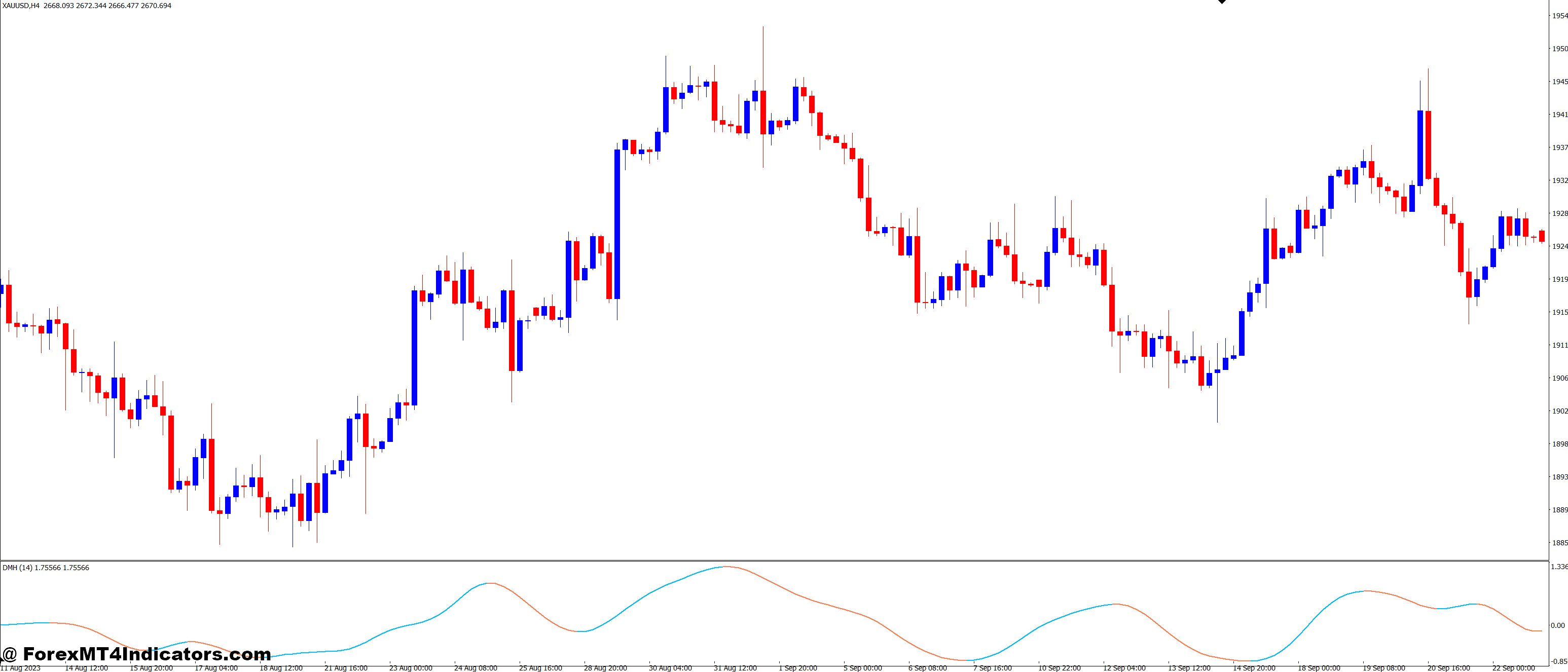Click the 1.336 value on indicator scale
This screenshot has width=1568, height=672.
(1559, 566)
